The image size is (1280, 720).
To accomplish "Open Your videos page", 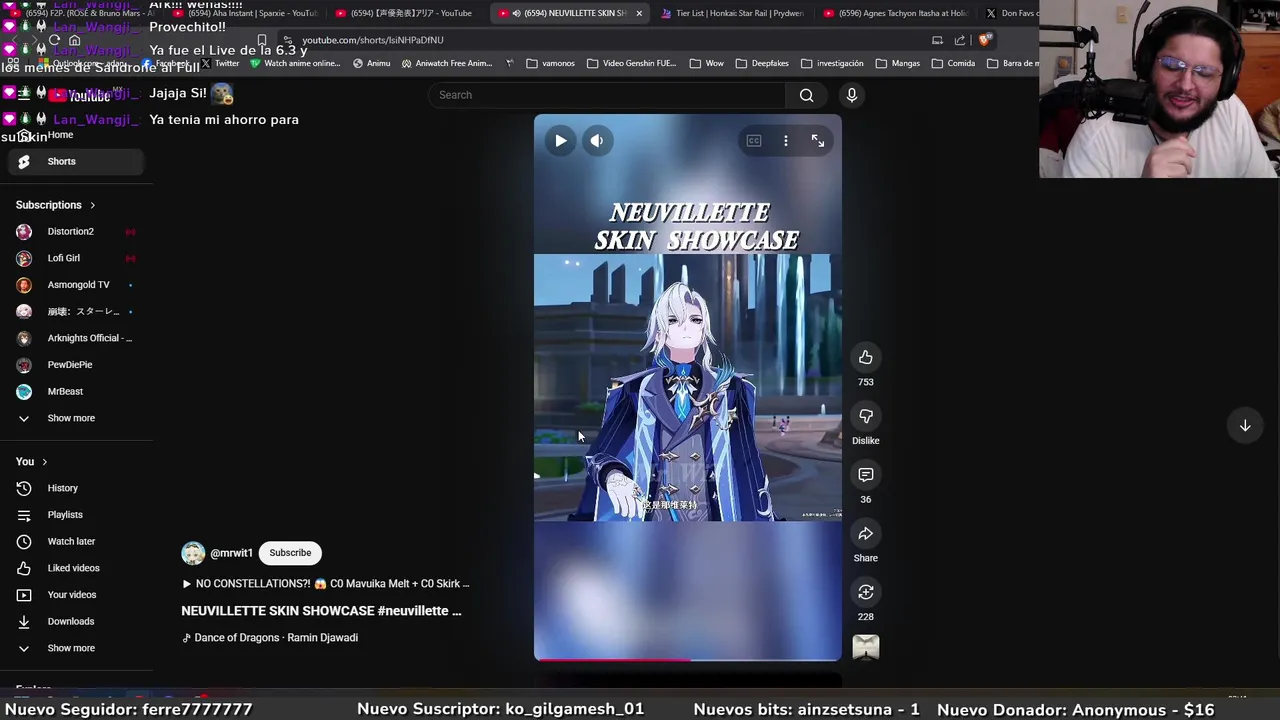I will (76, 595).
